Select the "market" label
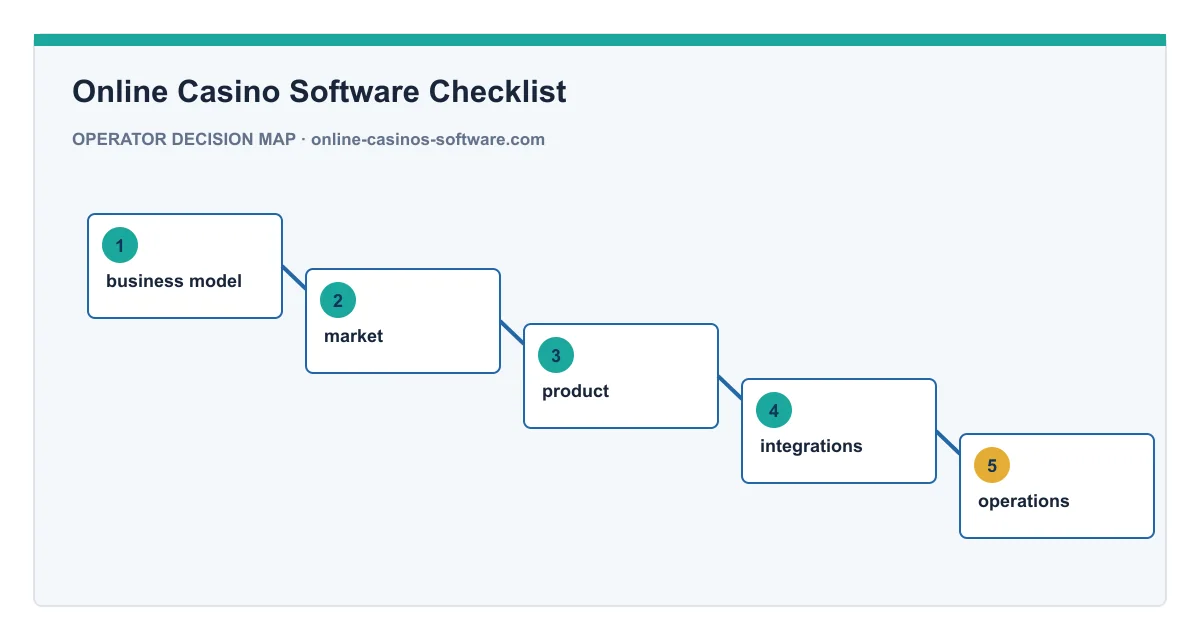Viewport: 1200px width, 640px height. (x=353, y=336)
